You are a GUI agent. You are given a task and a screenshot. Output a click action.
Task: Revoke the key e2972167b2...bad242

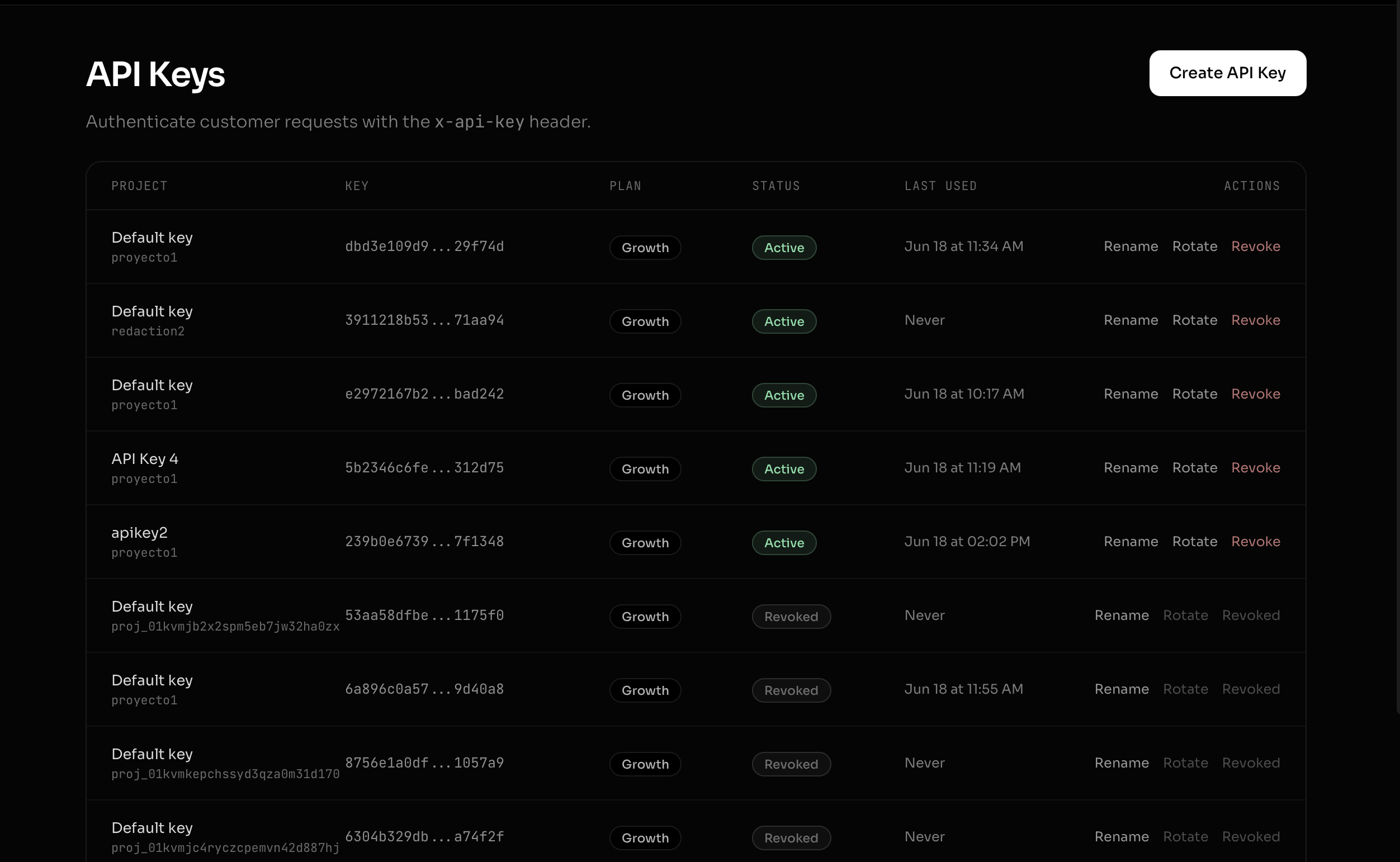point(1255,394)
